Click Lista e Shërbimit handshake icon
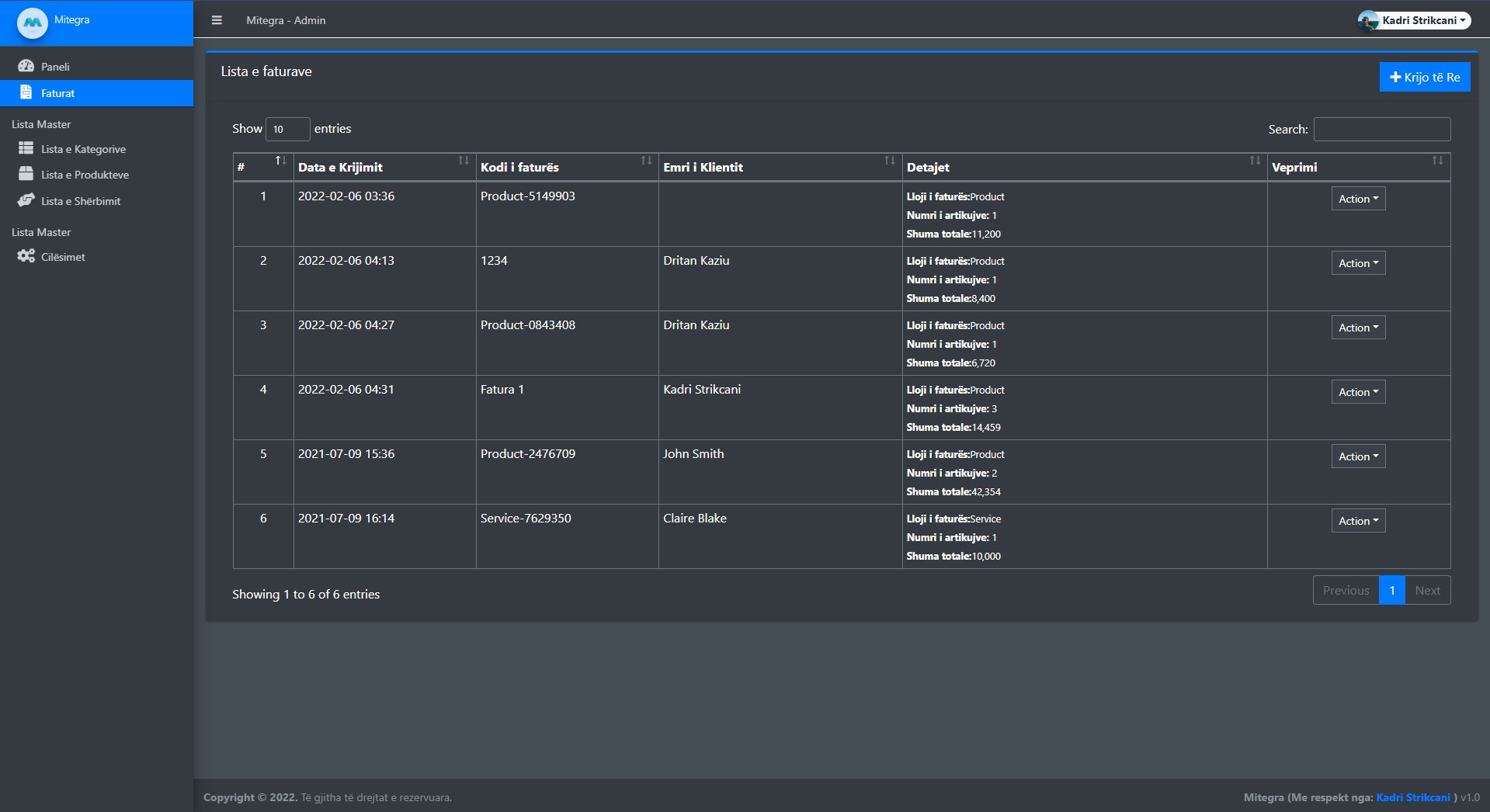Image resolution: width=1490 pixels, height=812 pixels. point(26,200)
